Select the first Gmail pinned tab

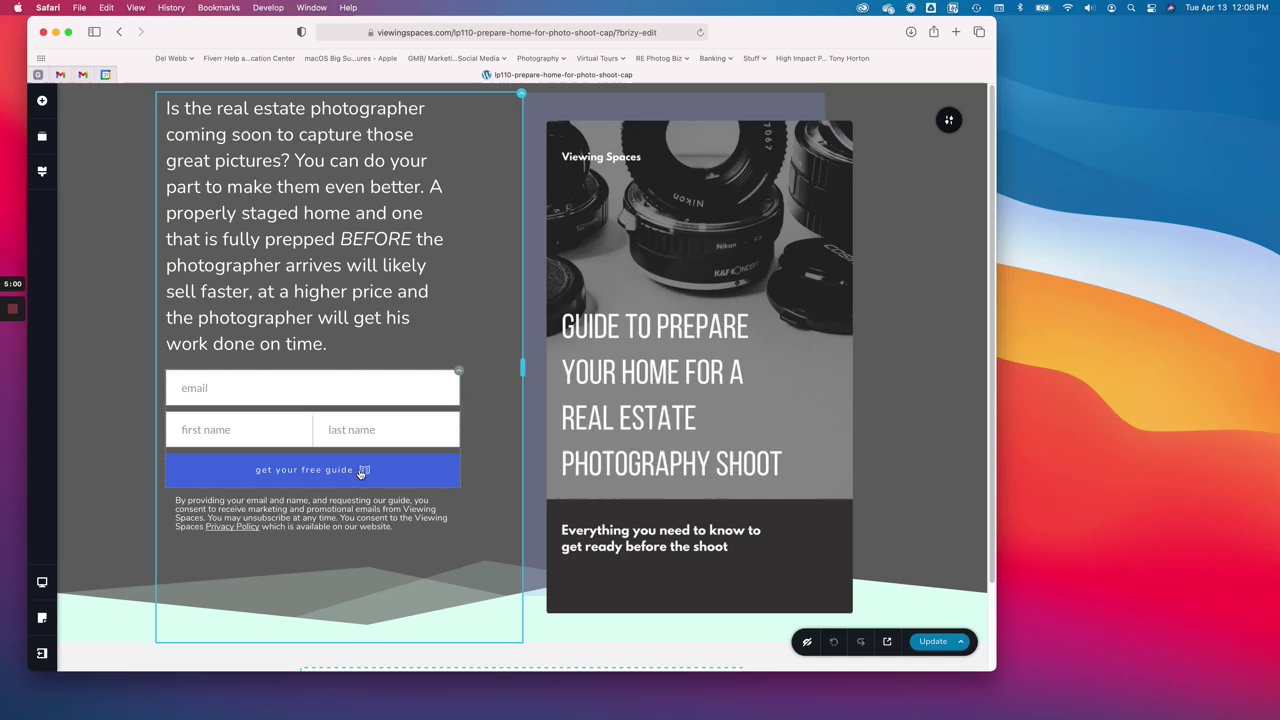60,75
